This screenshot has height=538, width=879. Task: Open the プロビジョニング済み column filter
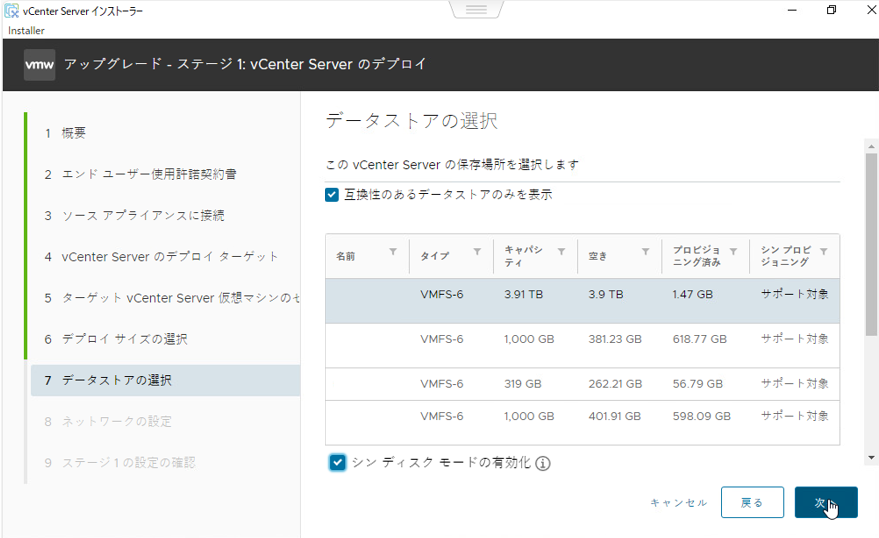[x=733, y=251]
